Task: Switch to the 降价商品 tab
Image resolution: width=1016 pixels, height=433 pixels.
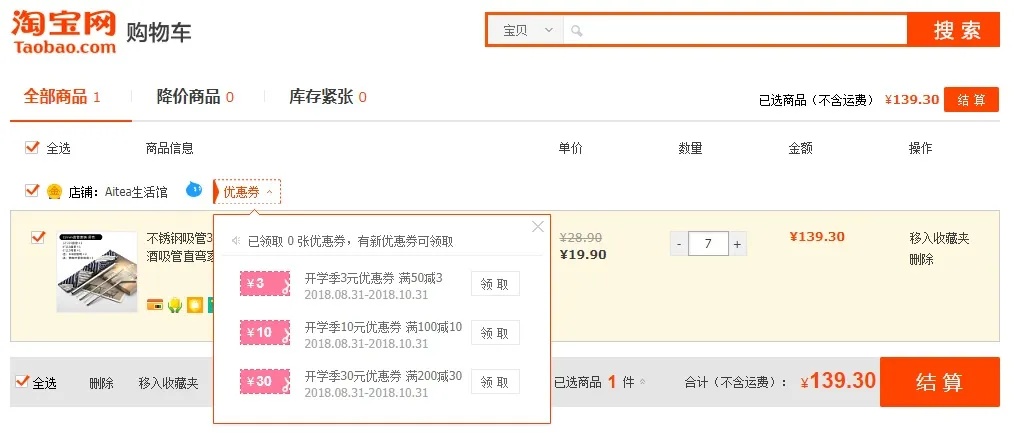Action: tap(195, 97)
